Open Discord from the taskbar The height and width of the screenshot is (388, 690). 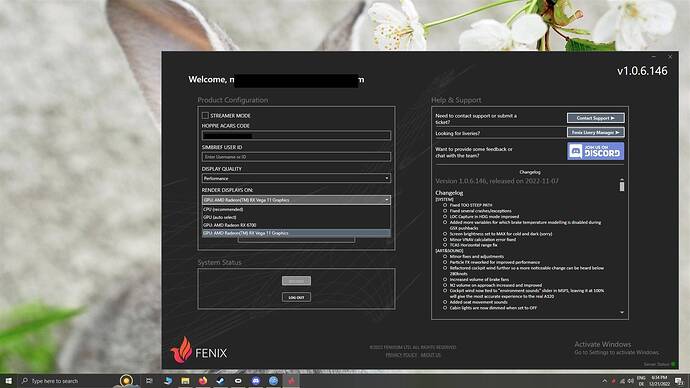coord(256,381)
